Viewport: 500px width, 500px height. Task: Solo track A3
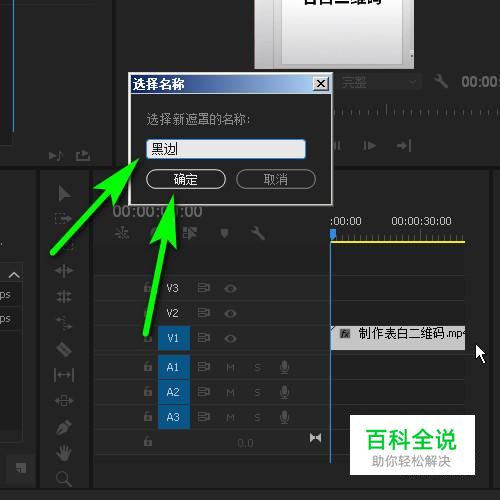click(x=257, y=418)
